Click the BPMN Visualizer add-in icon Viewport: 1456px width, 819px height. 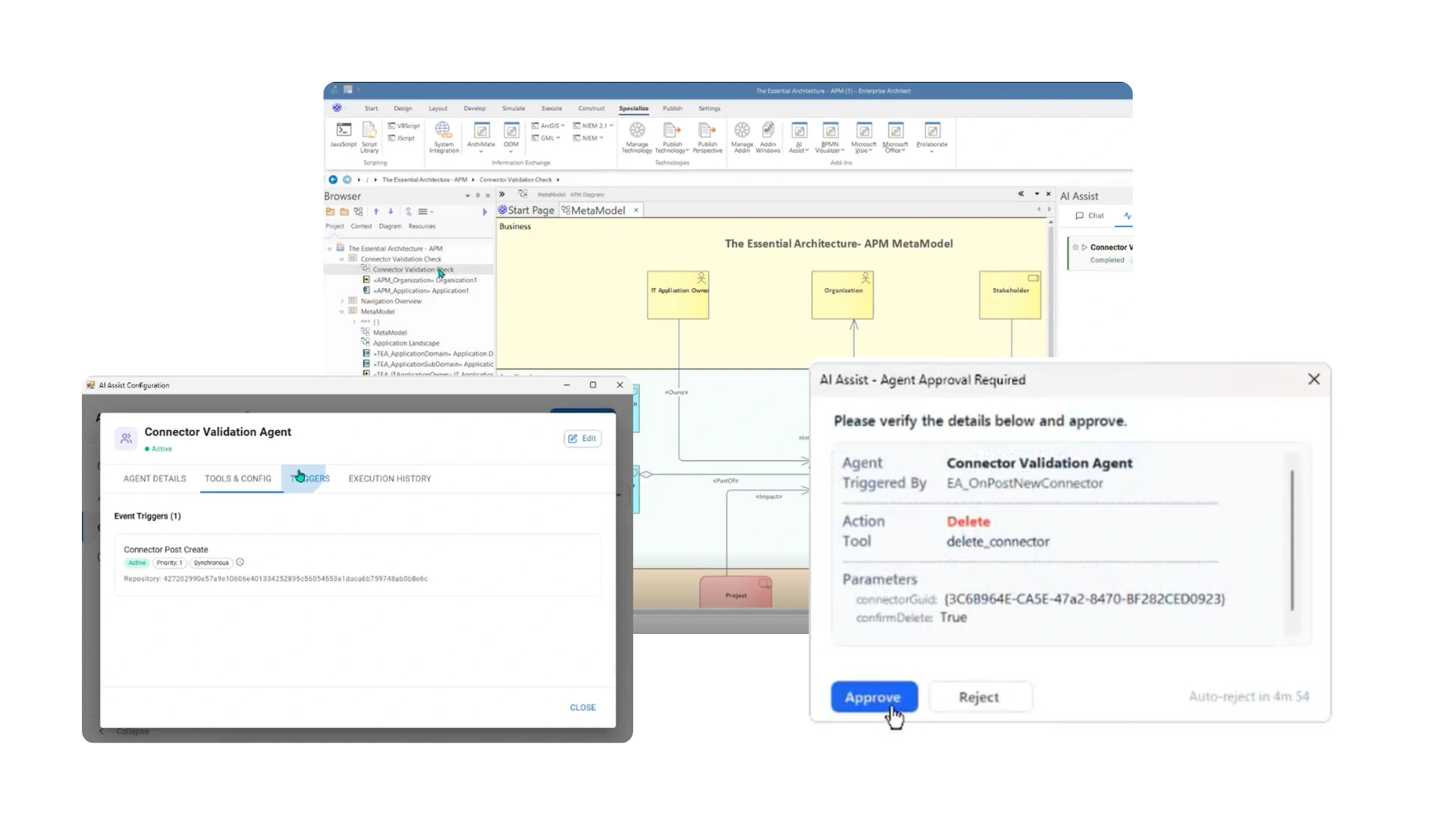coord(830,131)
